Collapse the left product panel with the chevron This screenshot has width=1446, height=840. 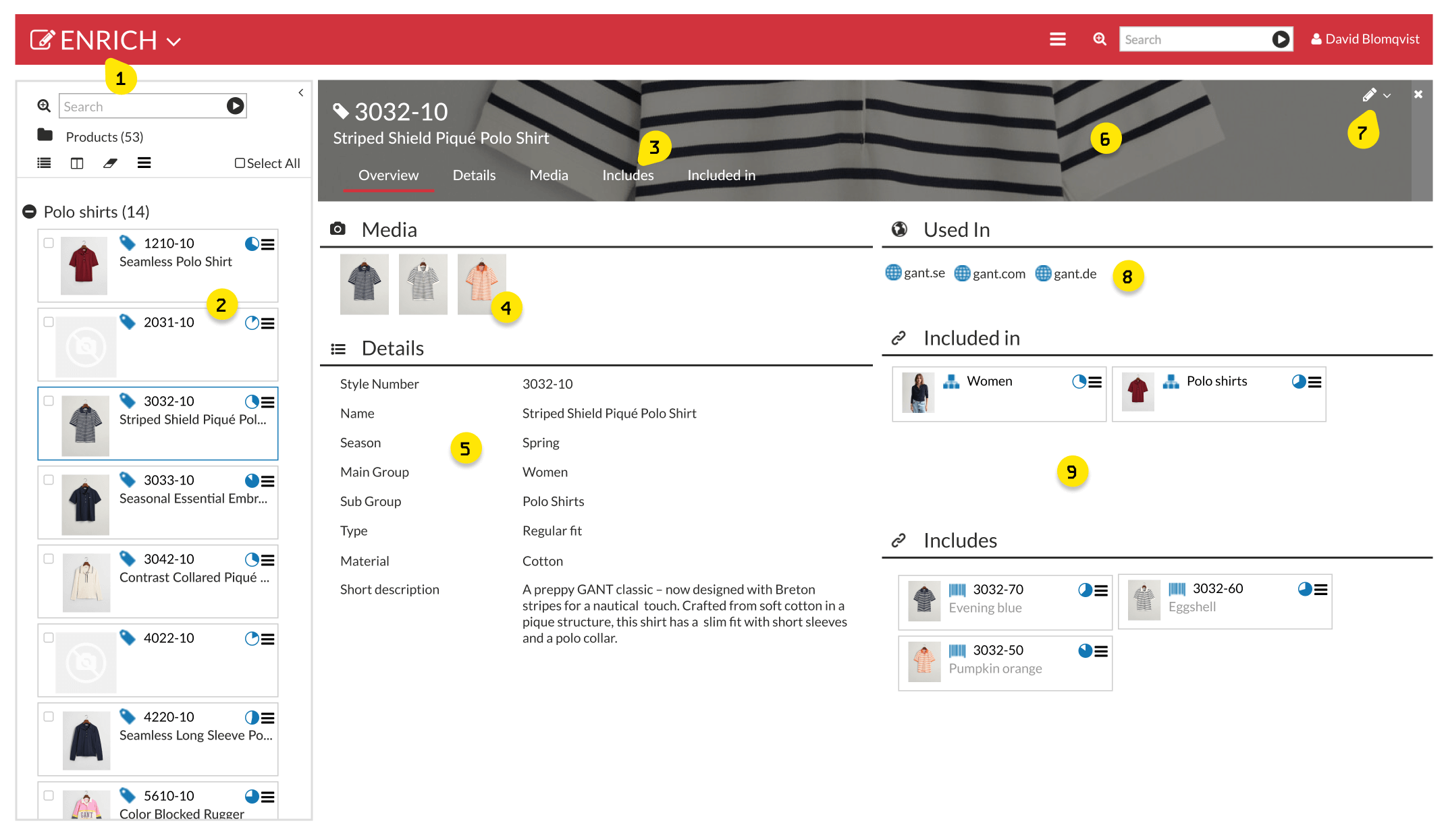(x=301, y=93)
